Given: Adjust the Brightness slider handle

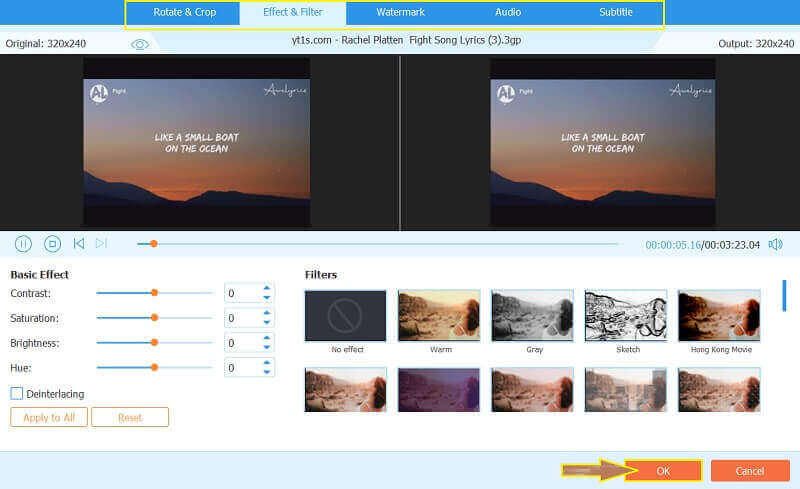Looking at the screenshot, I should [x=154, y=343].
